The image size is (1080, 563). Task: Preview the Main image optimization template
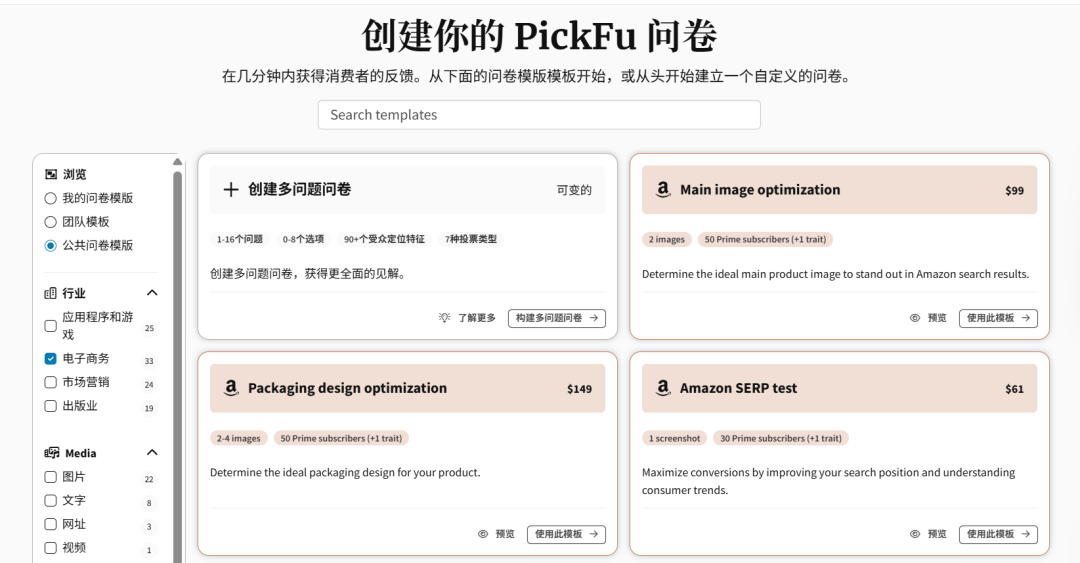coord(928,318)
